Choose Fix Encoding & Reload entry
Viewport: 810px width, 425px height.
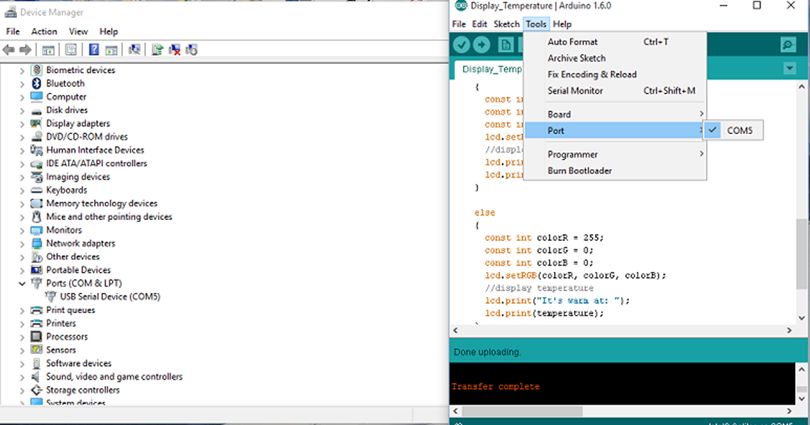tap(615, 74)
